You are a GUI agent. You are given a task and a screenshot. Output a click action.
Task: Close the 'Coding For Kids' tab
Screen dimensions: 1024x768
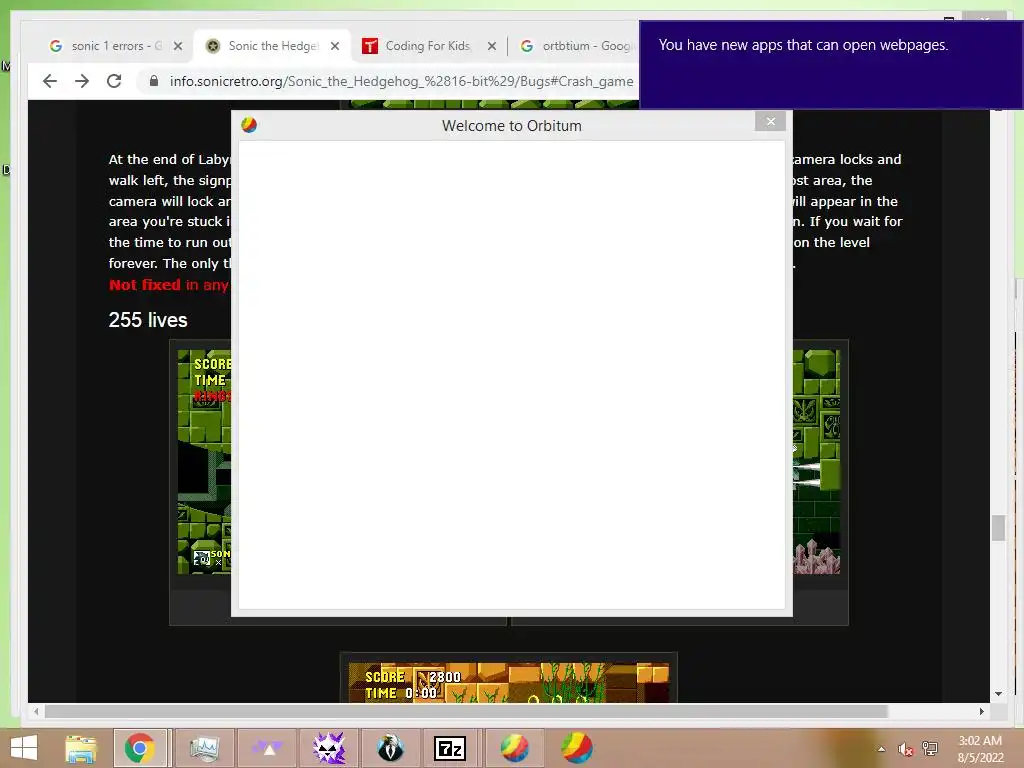pos(492,46)
